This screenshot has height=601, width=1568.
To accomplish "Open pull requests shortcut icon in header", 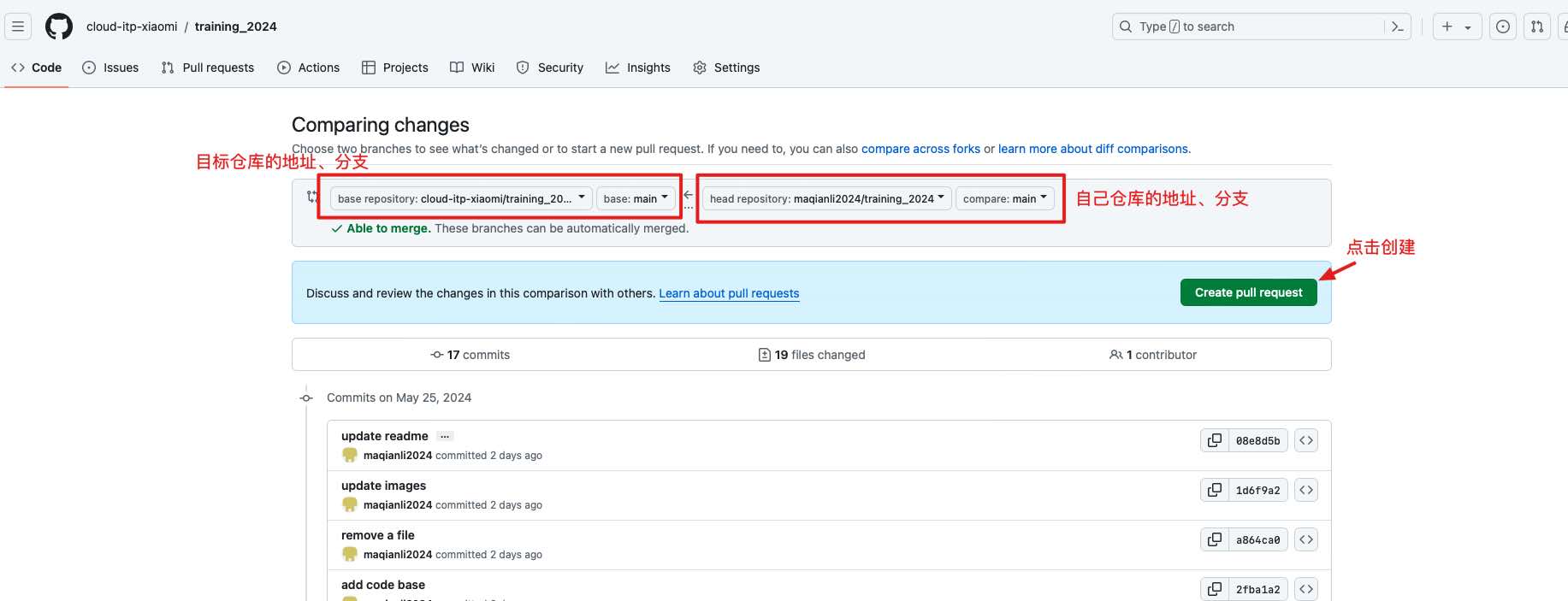I will click(x=1537, y=27).
